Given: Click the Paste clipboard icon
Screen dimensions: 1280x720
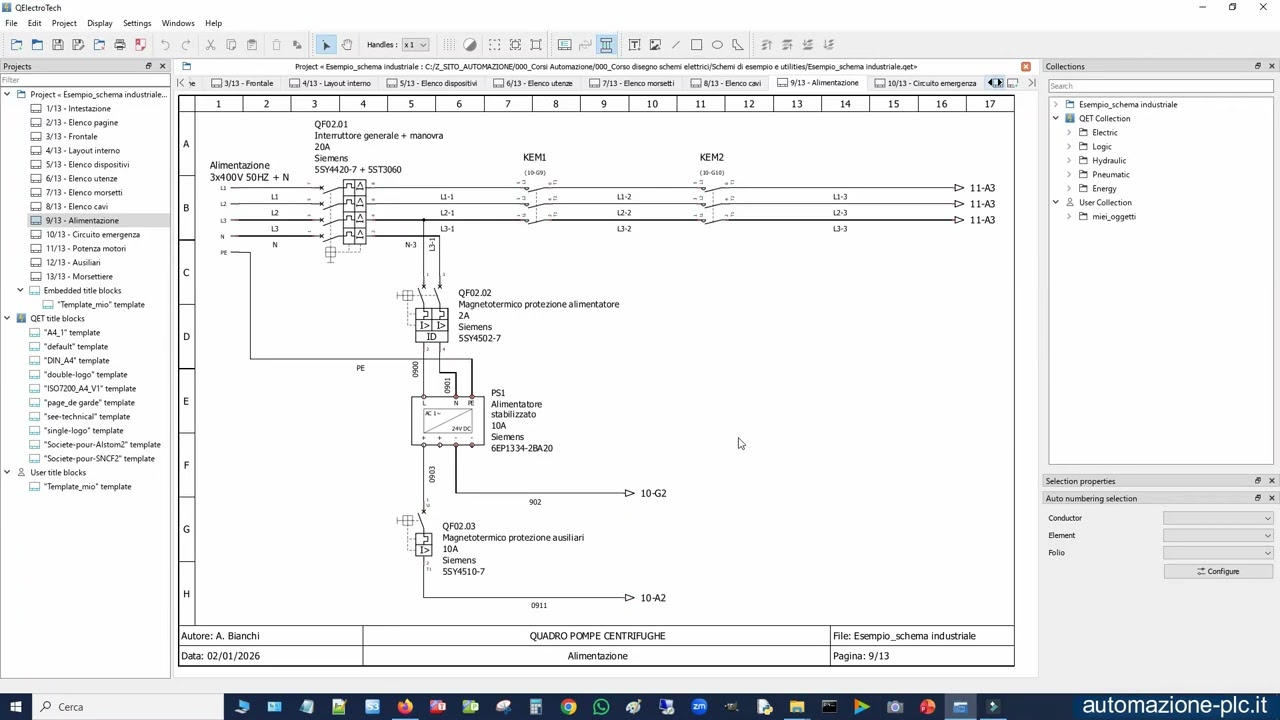Looking at the screenshot, I should (x=251, y=44).
